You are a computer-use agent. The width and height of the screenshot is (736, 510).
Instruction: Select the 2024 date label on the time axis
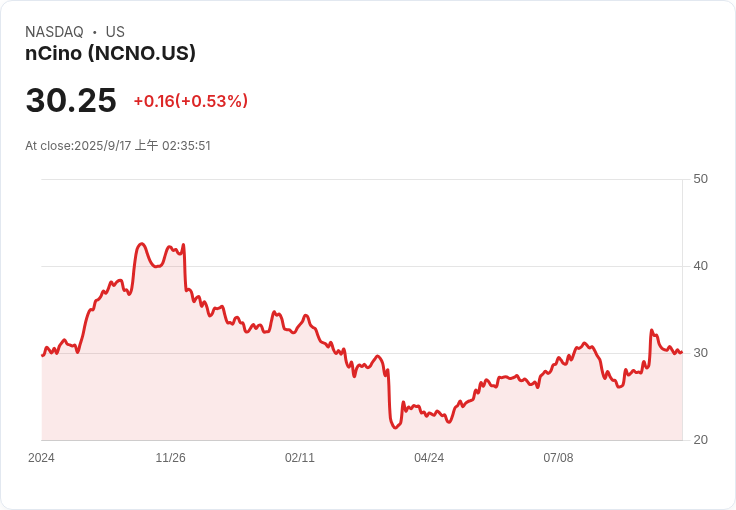tap(41, 458)
